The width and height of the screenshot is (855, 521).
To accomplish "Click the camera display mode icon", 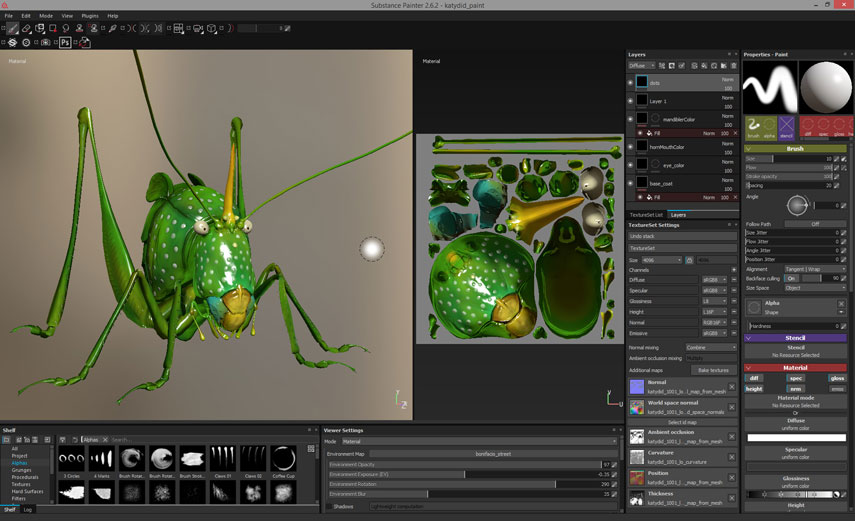I will pyautogui.click(x=198, y=28).
